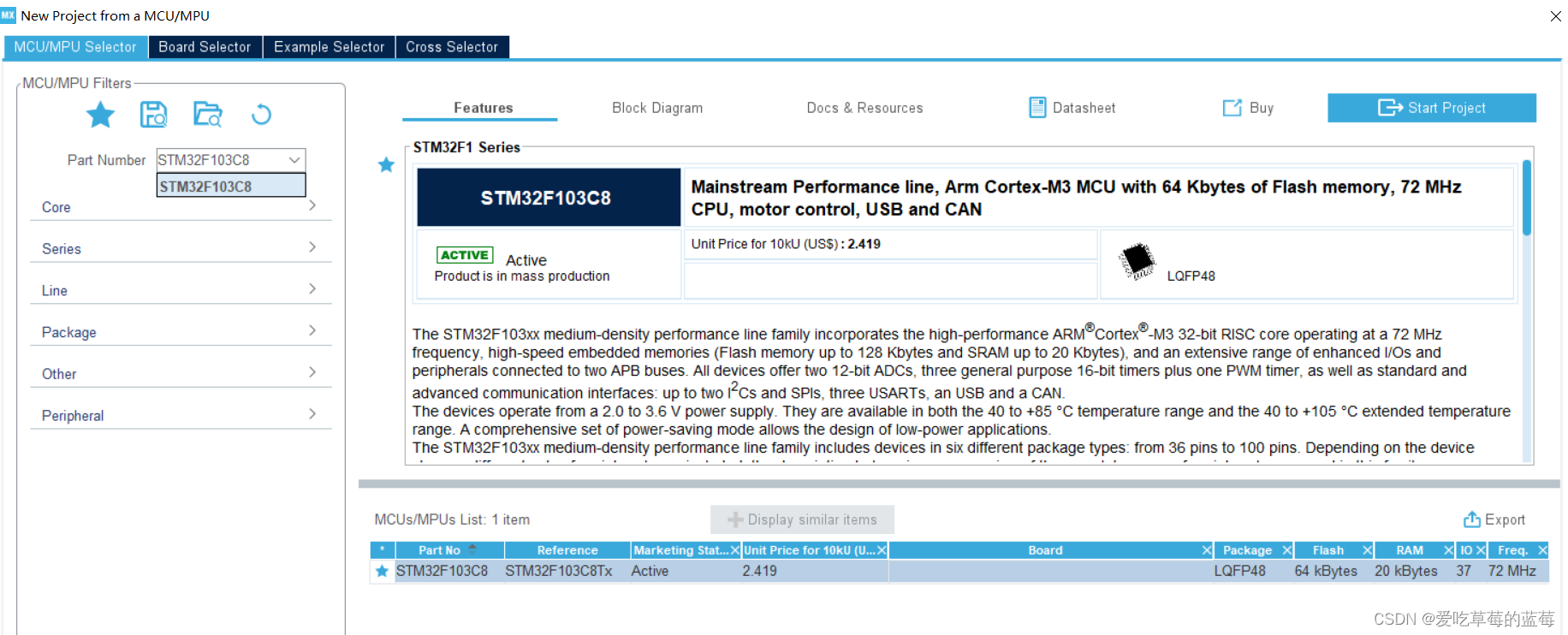Open the Docs & Resources tab
This screenshot has height=635, width=1568.
(864, 108)
